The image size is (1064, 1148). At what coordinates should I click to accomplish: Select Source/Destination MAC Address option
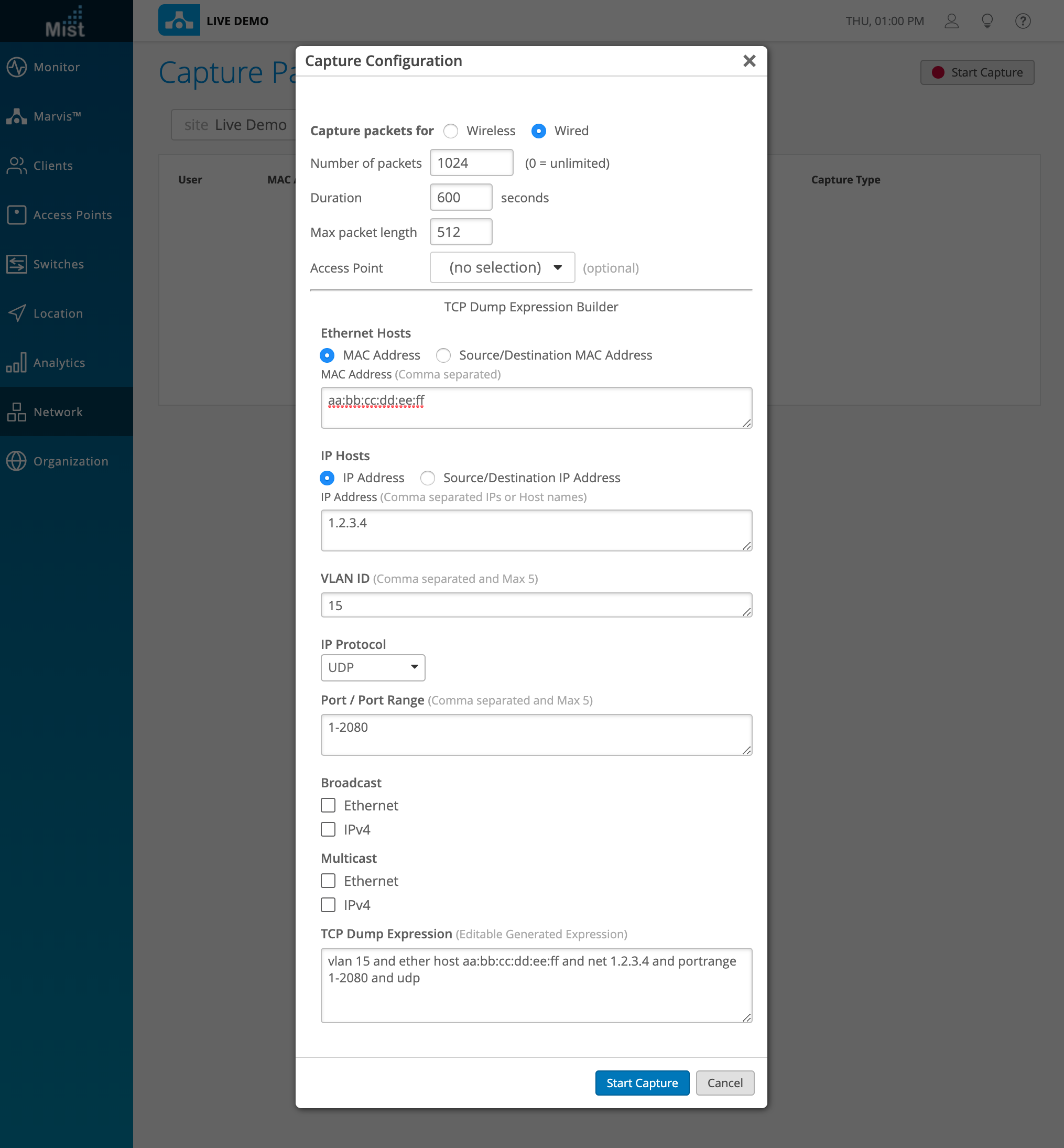[443, 355]
